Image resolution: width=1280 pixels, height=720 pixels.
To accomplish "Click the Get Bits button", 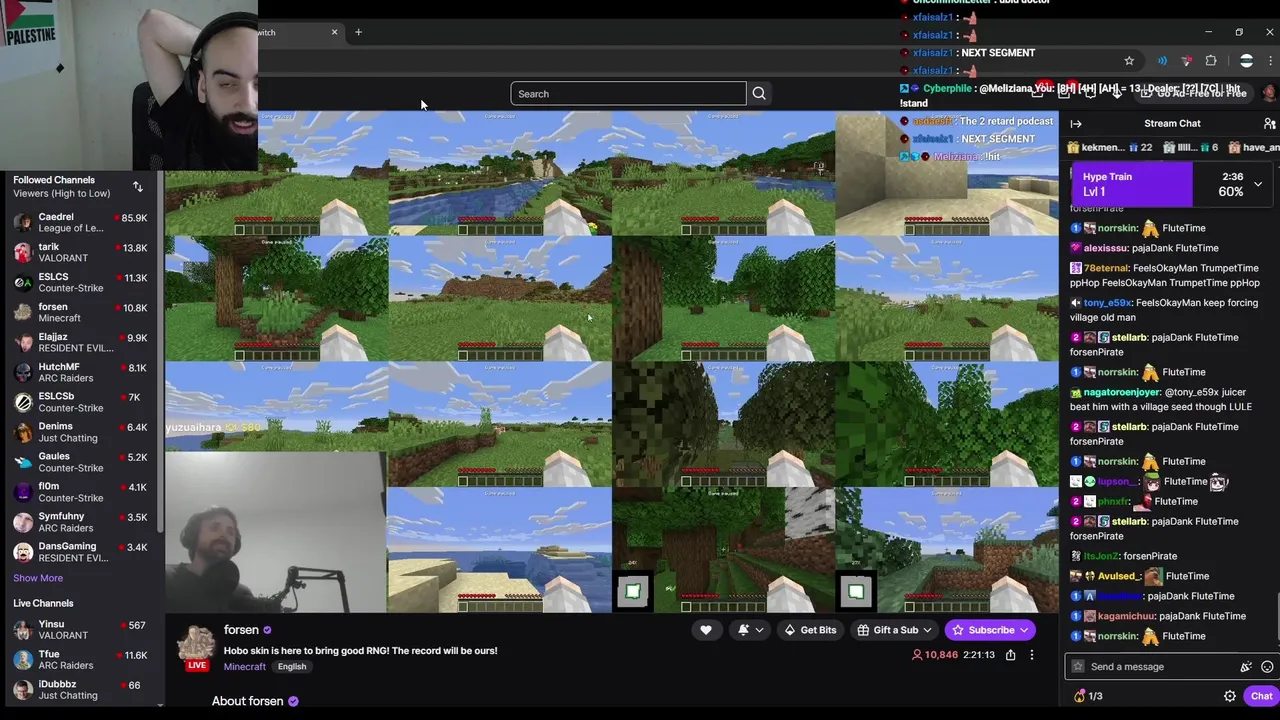I will pos(810,630).
